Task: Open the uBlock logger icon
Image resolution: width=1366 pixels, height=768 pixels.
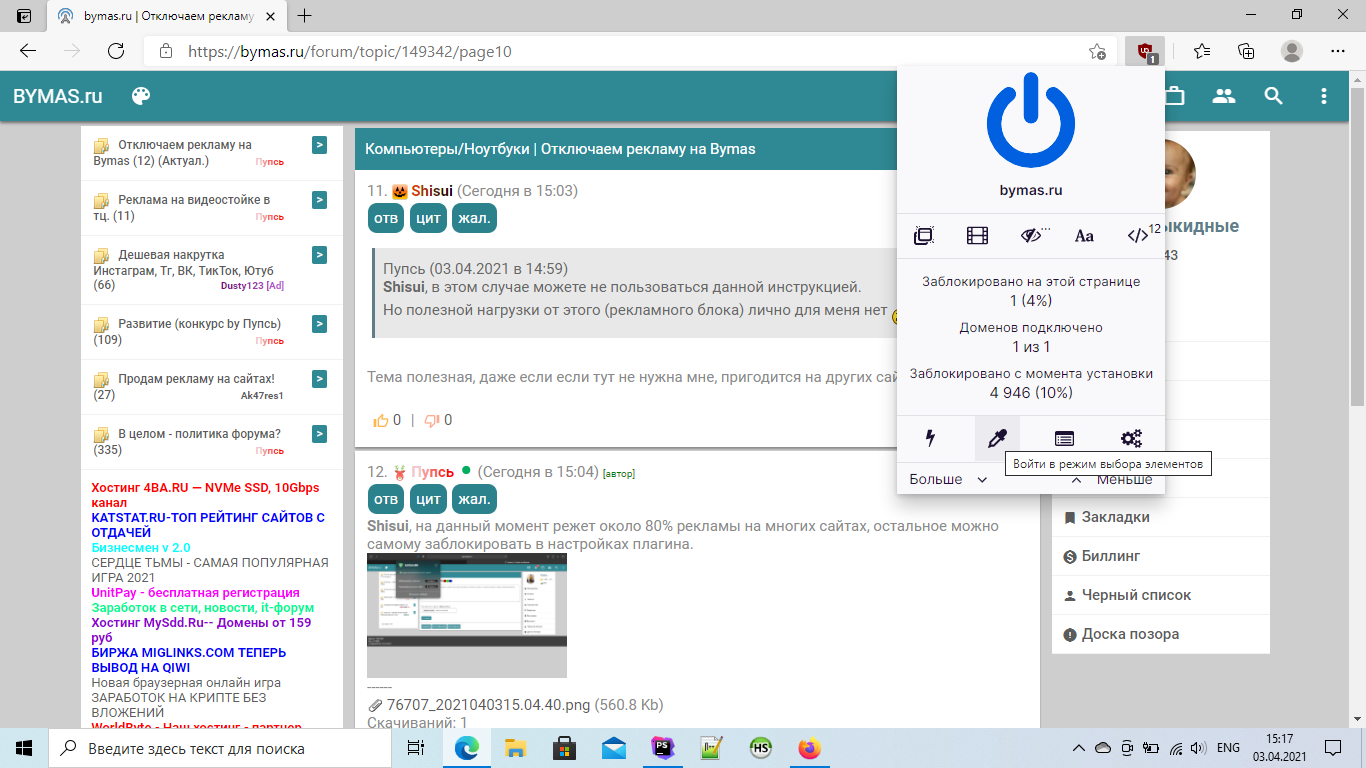Action: click(x=1064, y=438)
